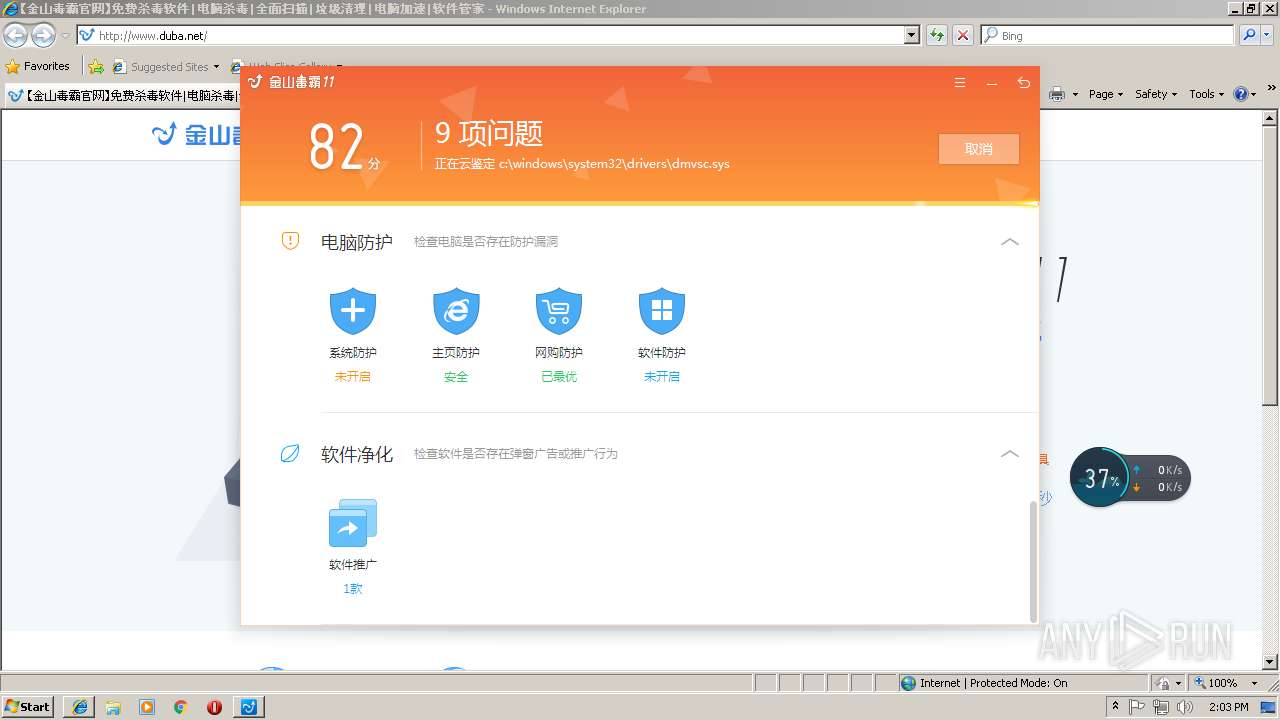This screenshot has height=720, width=1280.
Task: Open the Print options dropdown arrow
Action: coord(1075,94)
